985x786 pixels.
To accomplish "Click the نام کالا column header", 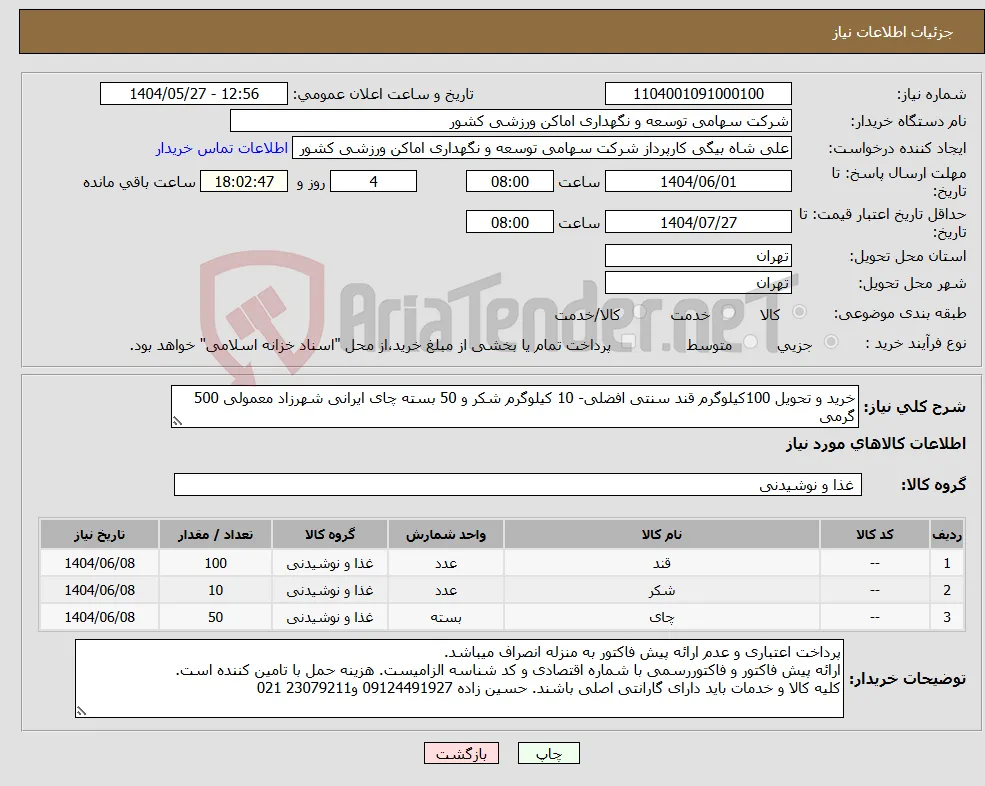I will [661, 535].
